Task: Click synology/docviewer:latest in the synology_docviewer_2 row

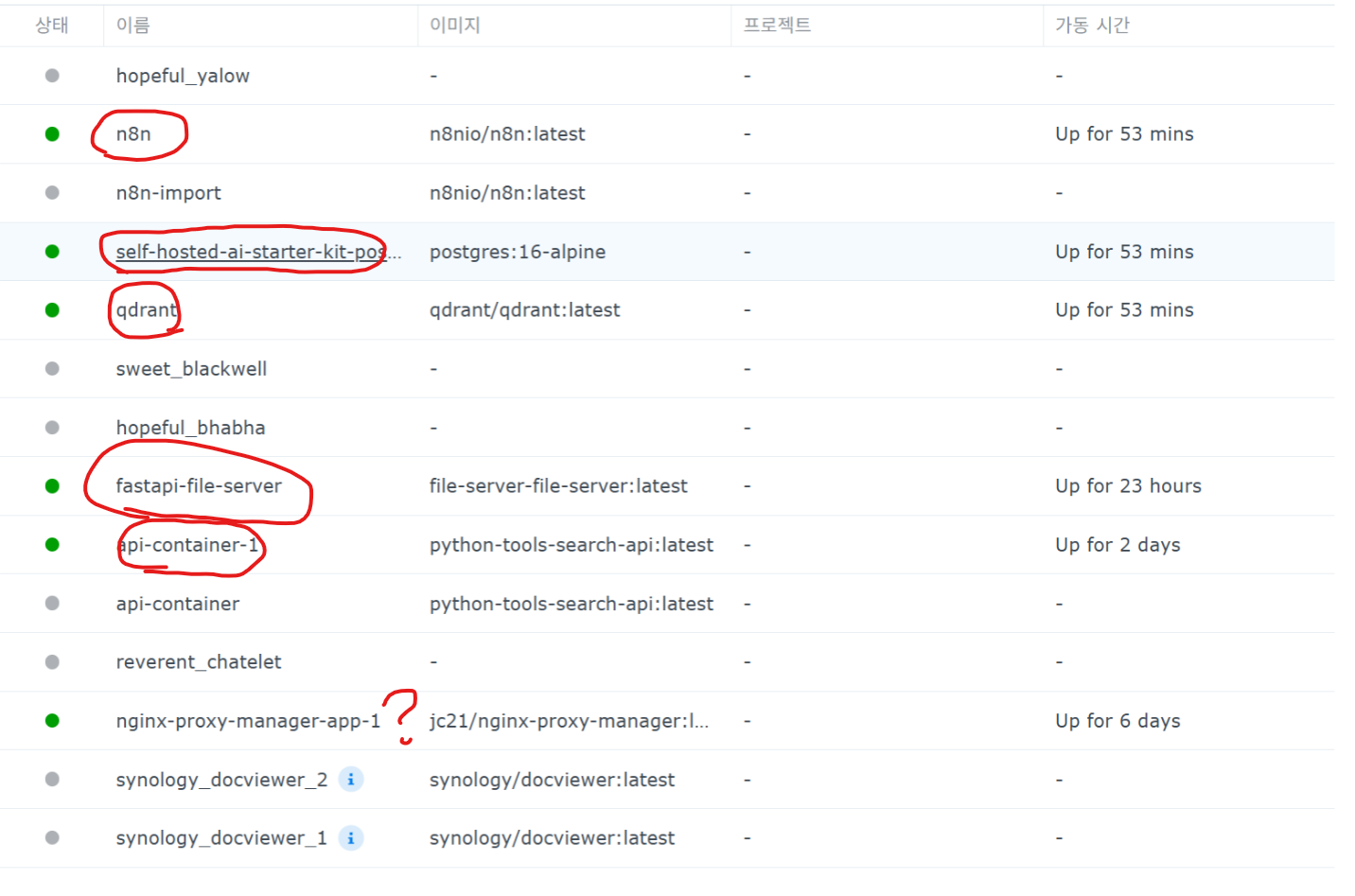Action: [x=553, y=780]
